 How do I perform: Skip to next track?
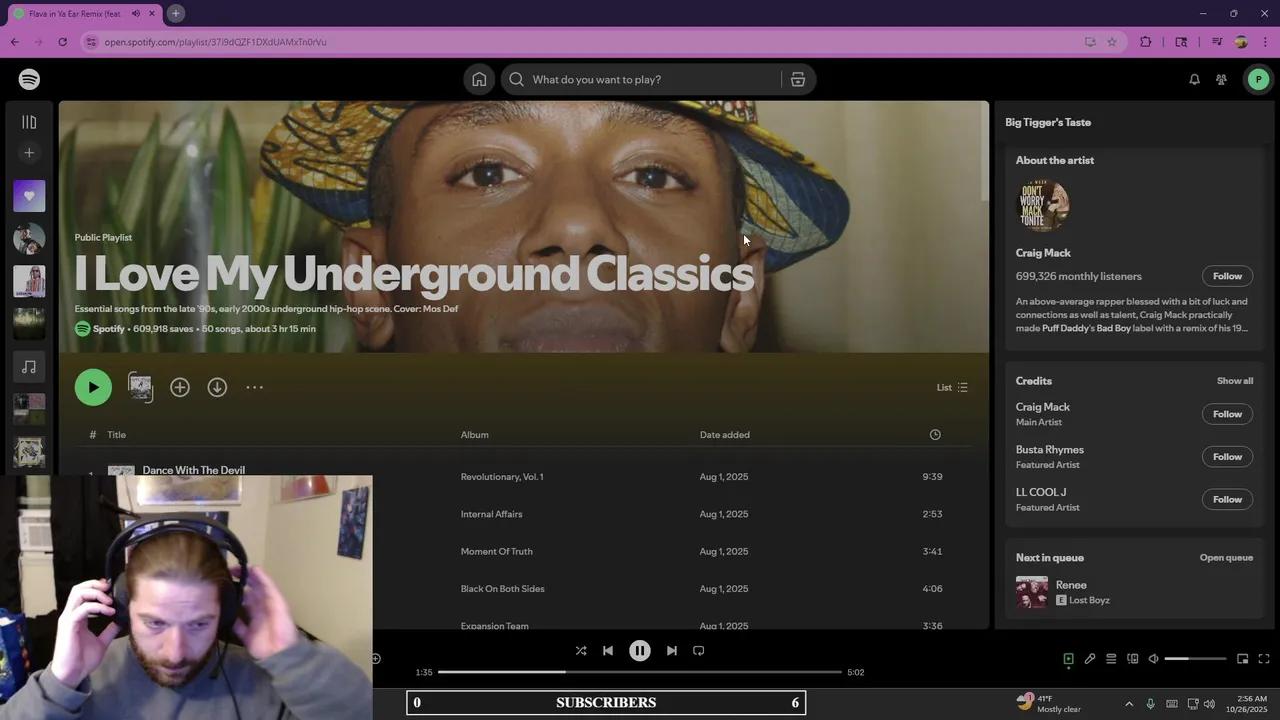672,651
